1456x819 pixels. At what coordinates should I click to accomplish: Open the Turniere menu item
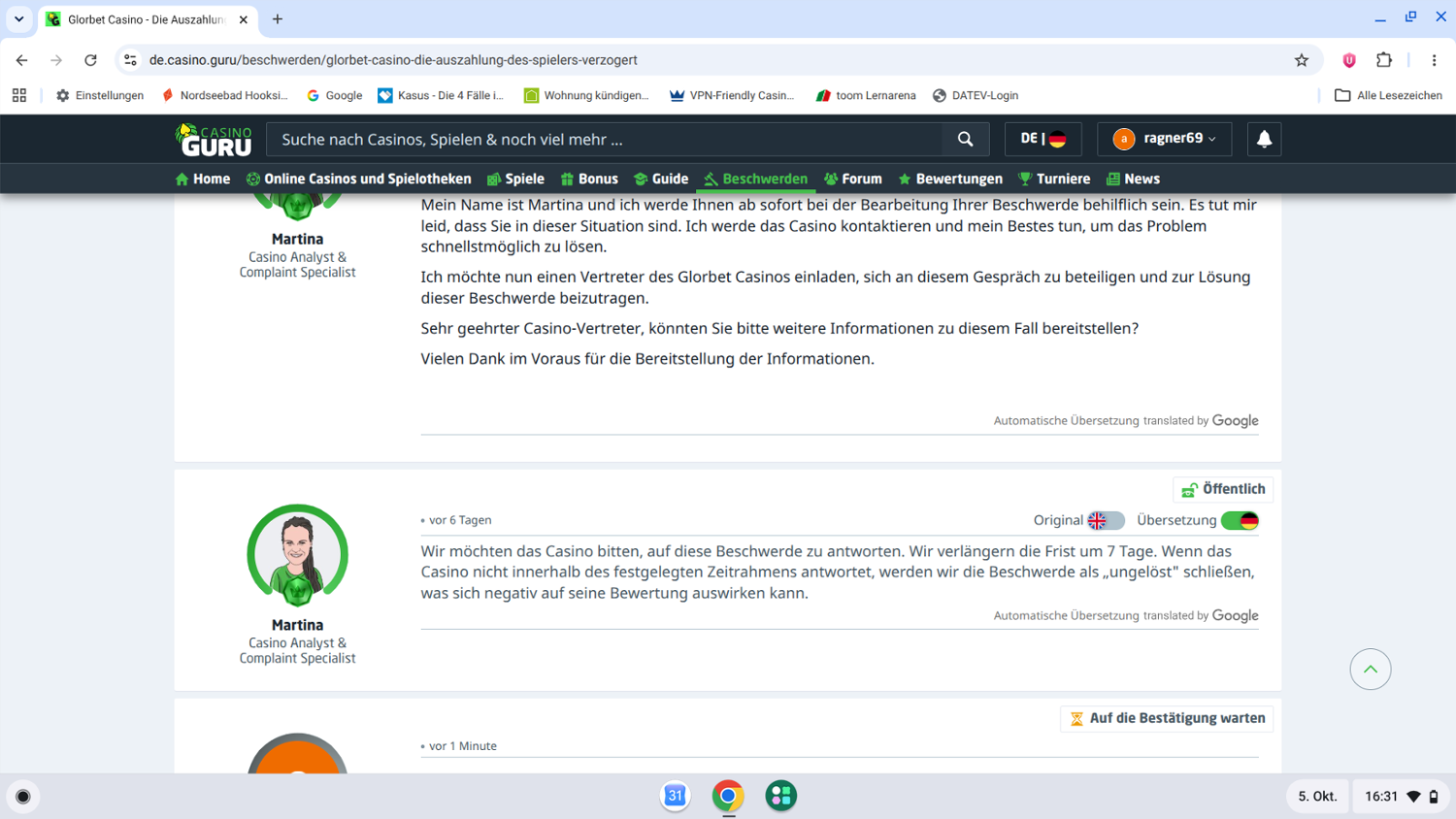click(1054, 179)
